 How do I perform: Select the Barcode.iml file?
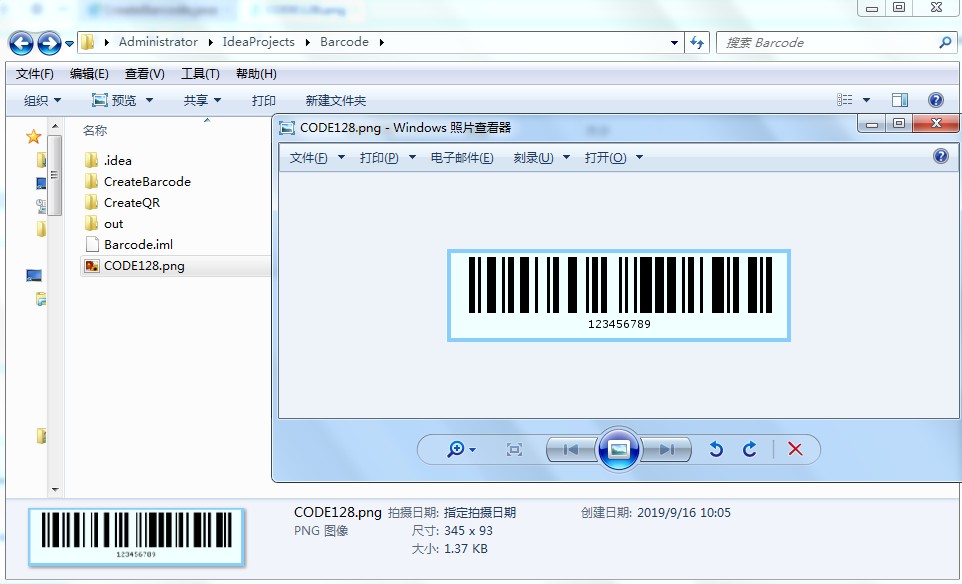tap(129, 244)
